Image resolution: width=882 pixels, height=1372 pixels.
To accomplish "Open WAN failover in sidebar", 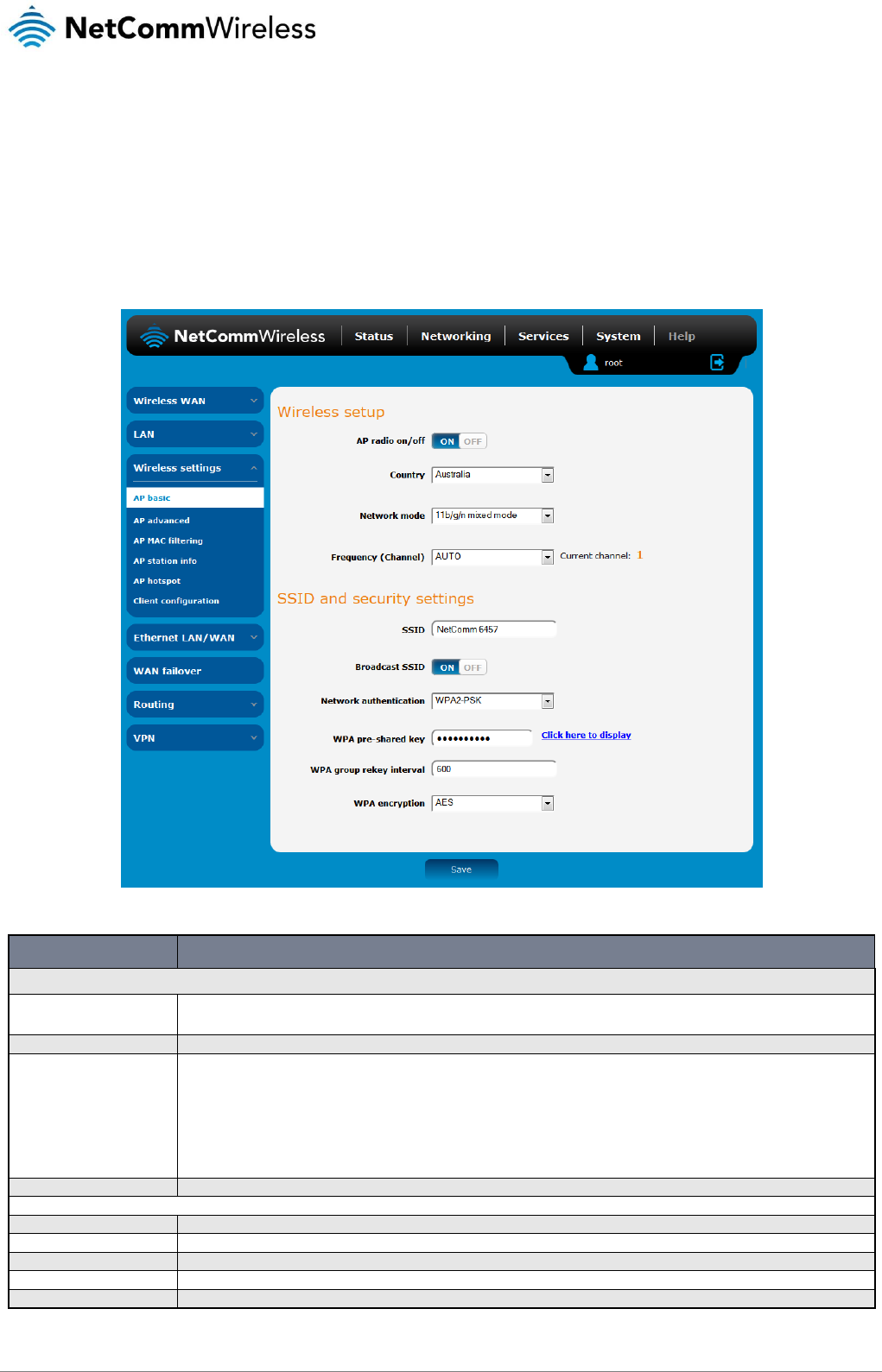I will (195, 671).
